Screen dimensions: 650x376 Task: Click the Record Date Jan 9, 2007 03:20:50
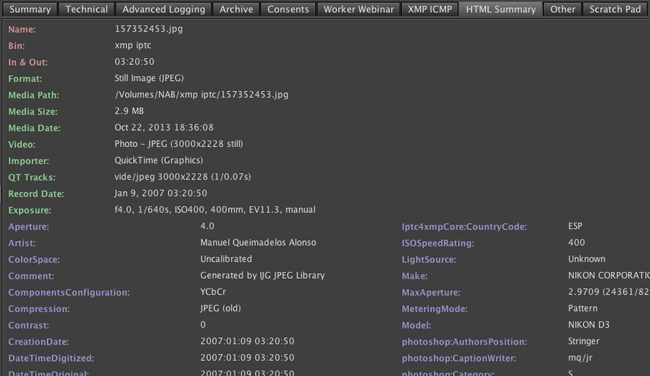[160, 193]
